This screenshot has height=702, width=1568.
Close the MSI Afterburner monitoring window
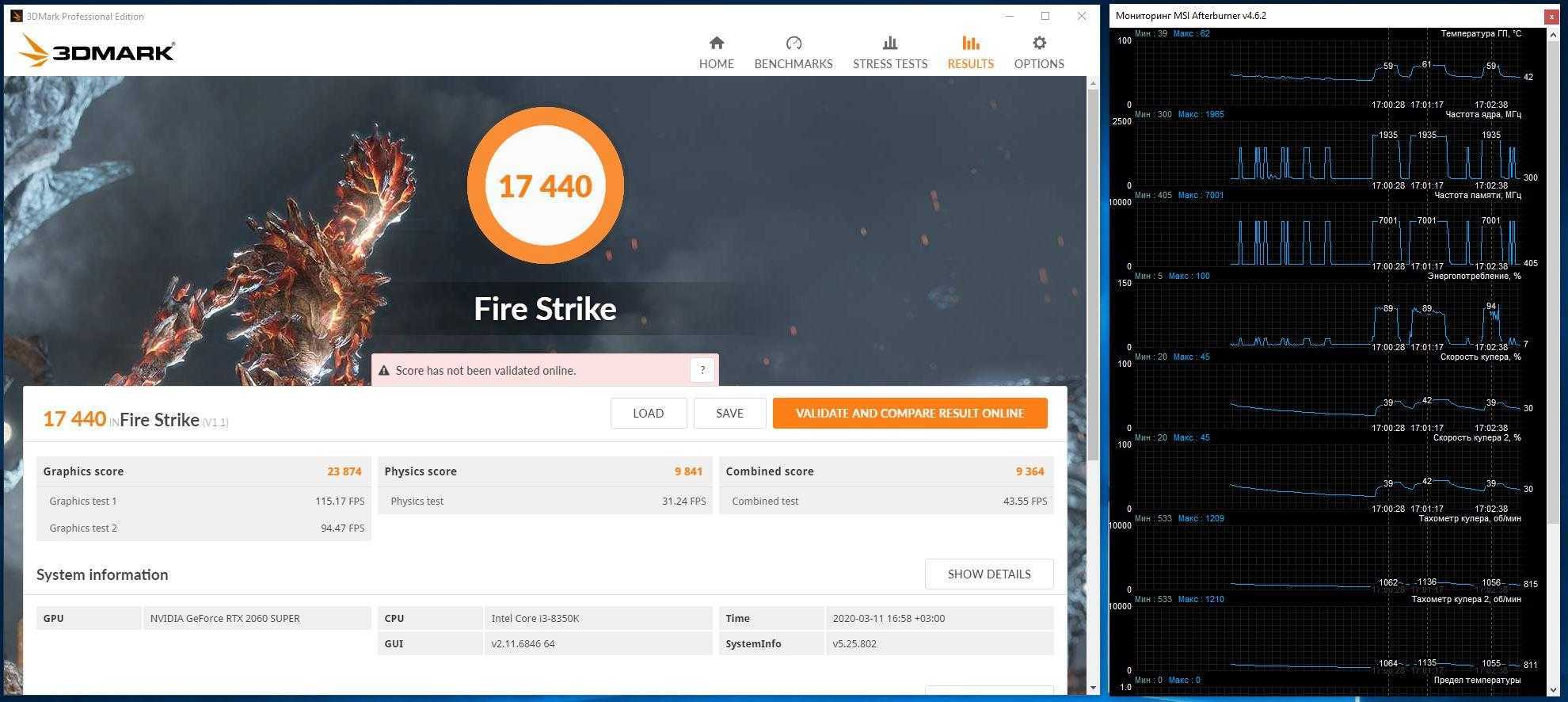pyautogui.click(x=1551, y=16)
